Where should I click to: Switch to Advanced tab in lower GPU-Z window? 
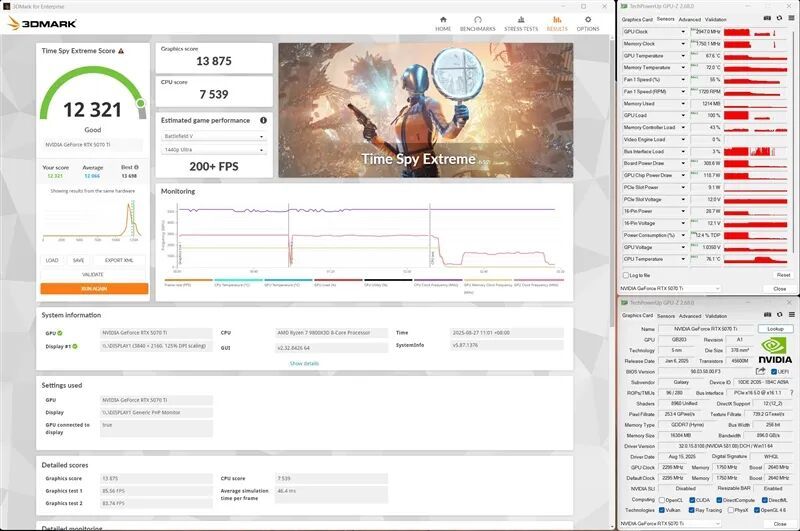click(x=690, y=316)
